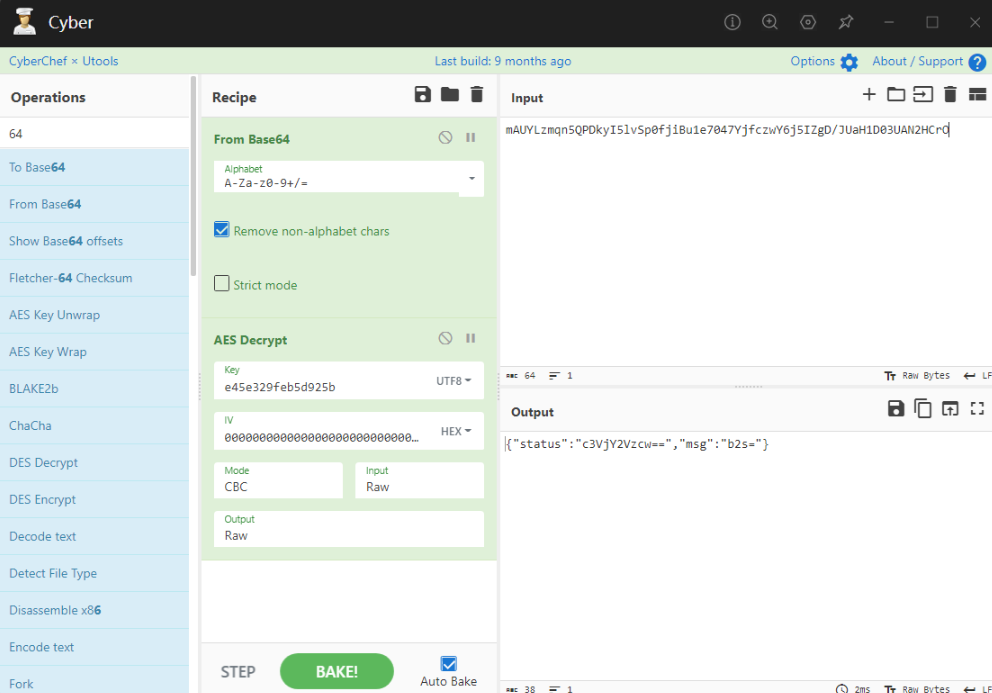Change IV format from HEX
992x693 pixels.
click(456, 431)
